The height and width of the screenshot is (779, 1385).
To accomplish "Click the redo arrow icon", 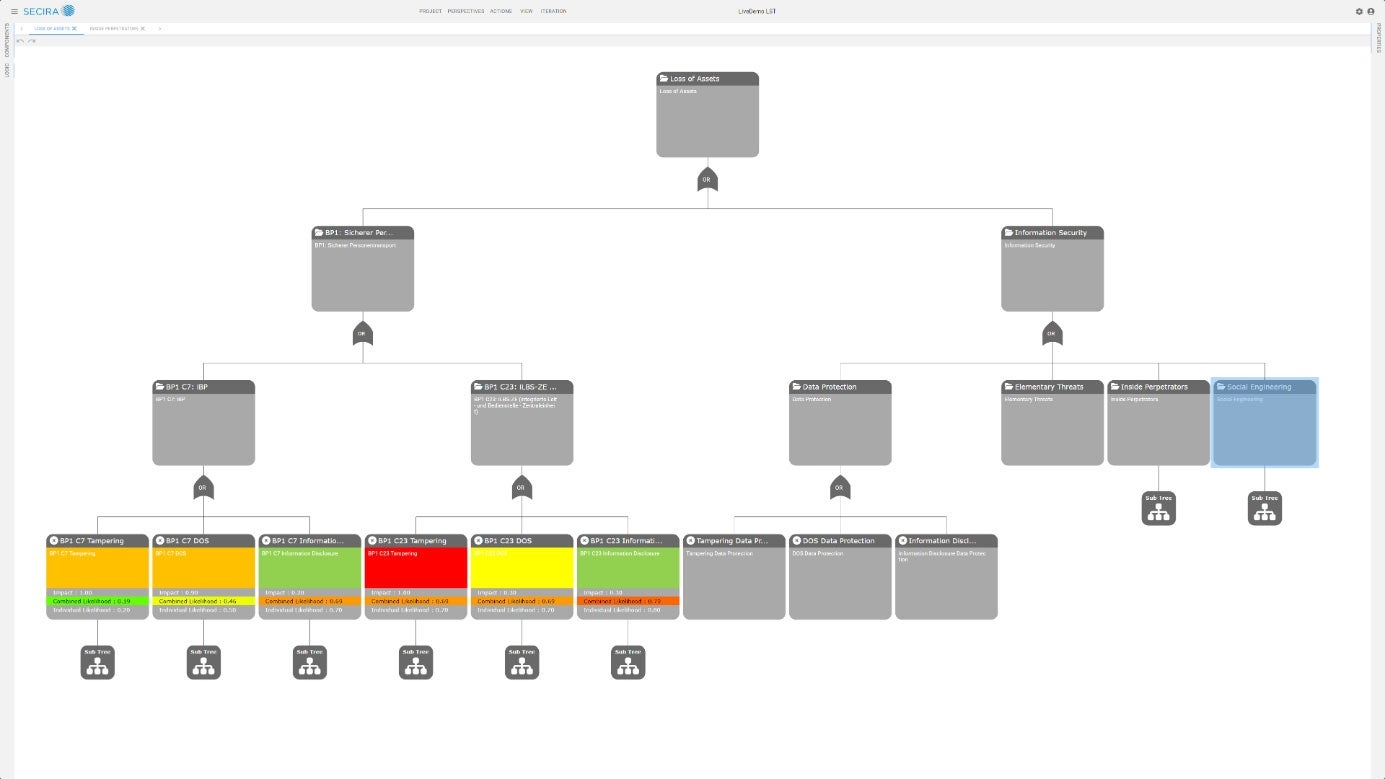I will (31, 40).
